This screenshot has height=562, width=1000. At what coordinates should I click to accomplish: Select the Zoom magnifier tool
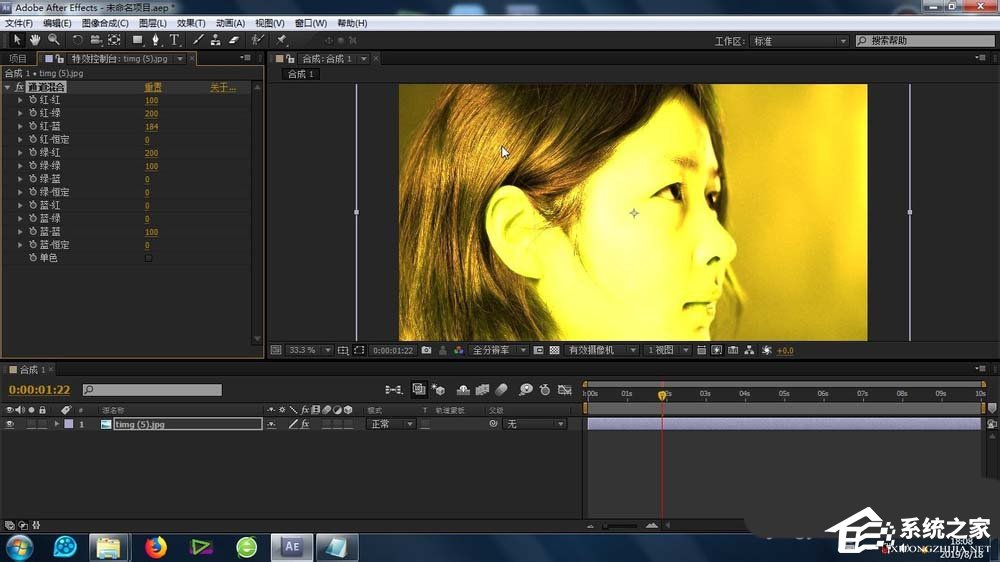pos(53,40)
